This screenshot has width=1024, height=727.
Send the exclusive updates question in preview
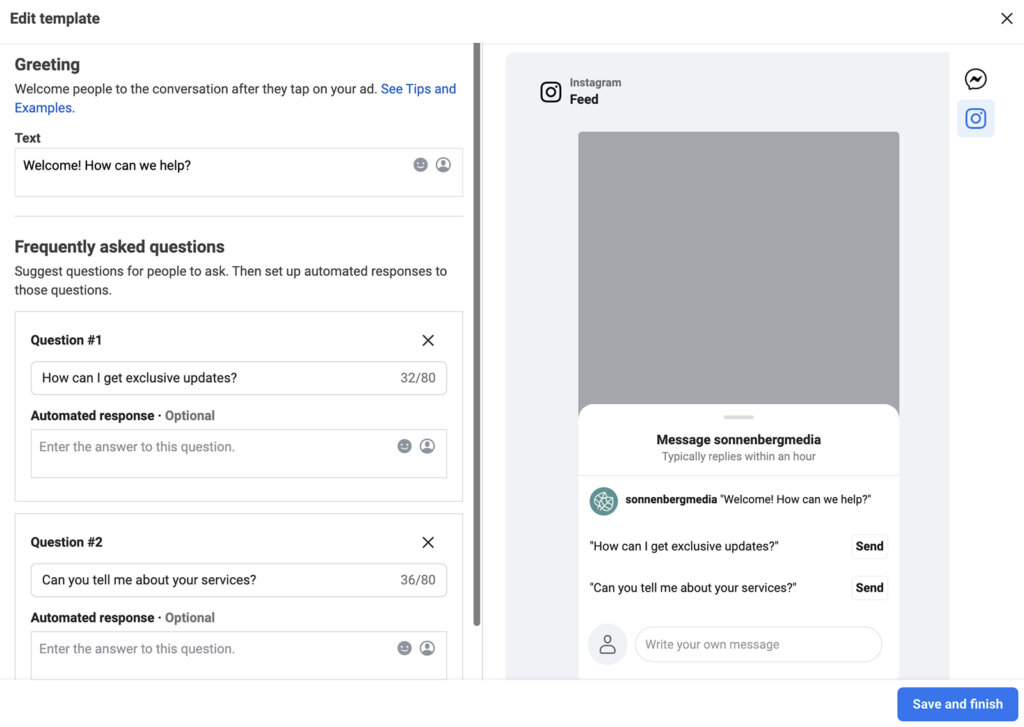click(x=869, y=546)
